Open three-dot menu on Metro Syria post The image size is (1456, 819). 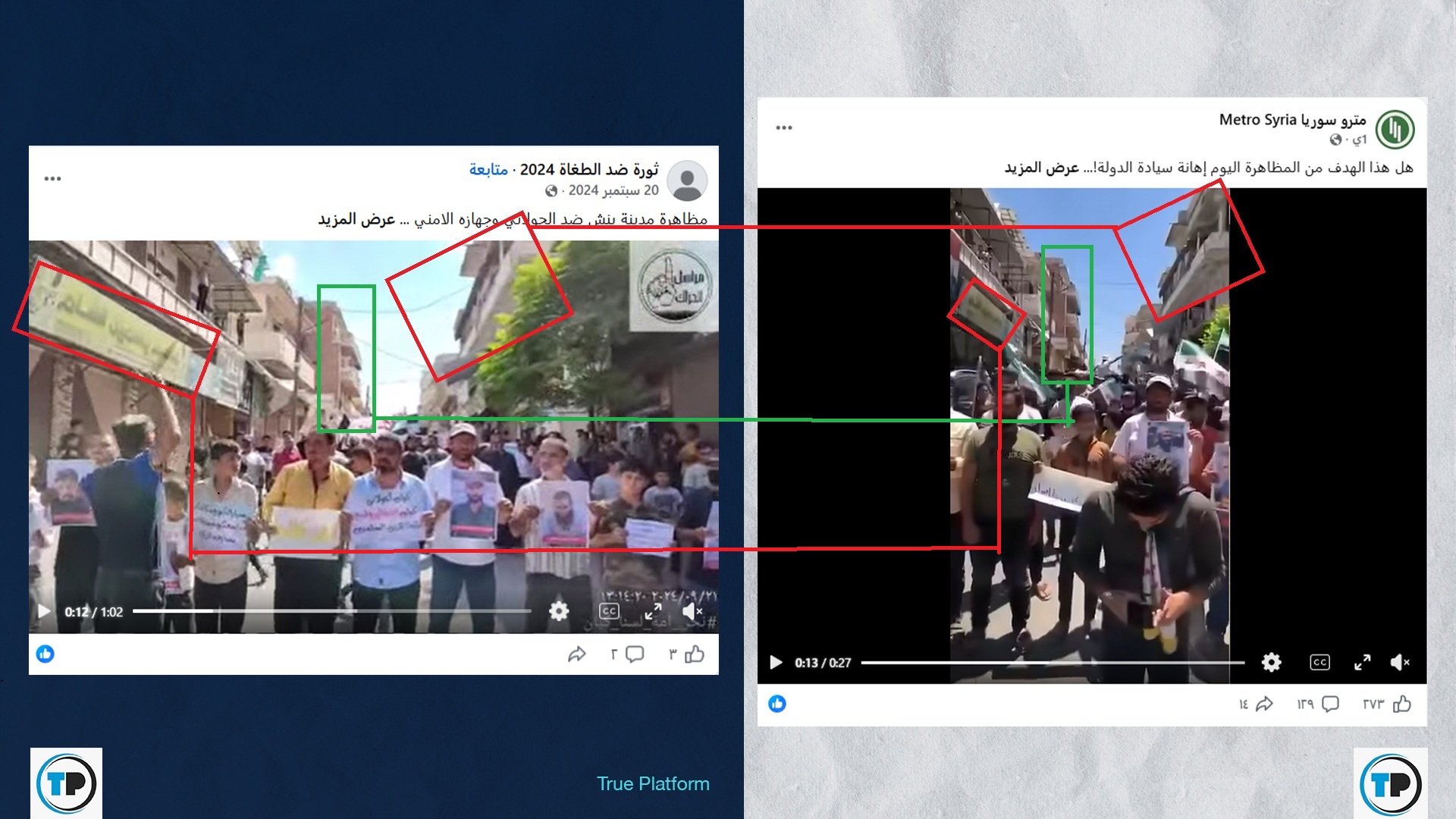pos(784,127)
